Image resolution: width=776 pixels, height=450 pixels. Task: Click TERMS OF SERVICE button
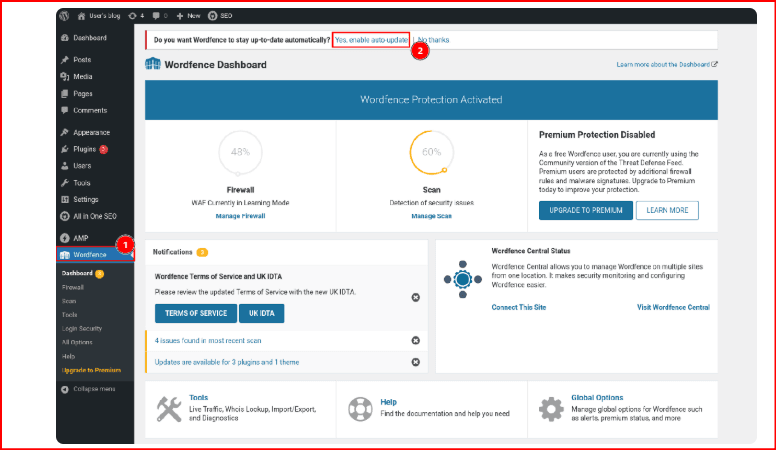(196, 313)
